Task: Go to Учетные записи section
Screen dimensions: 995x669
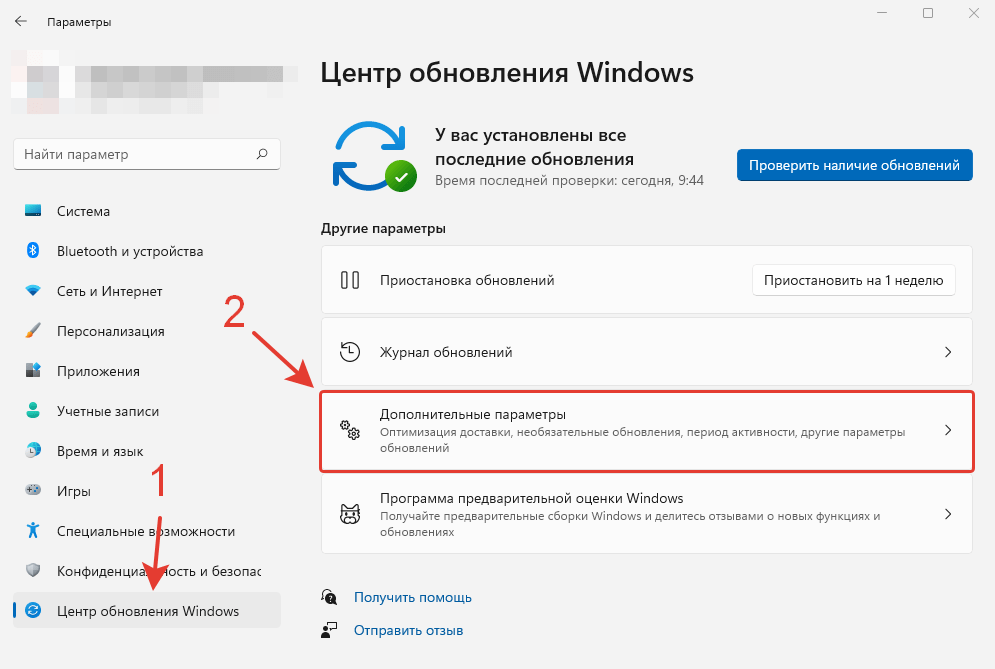Action: (108, 411)
